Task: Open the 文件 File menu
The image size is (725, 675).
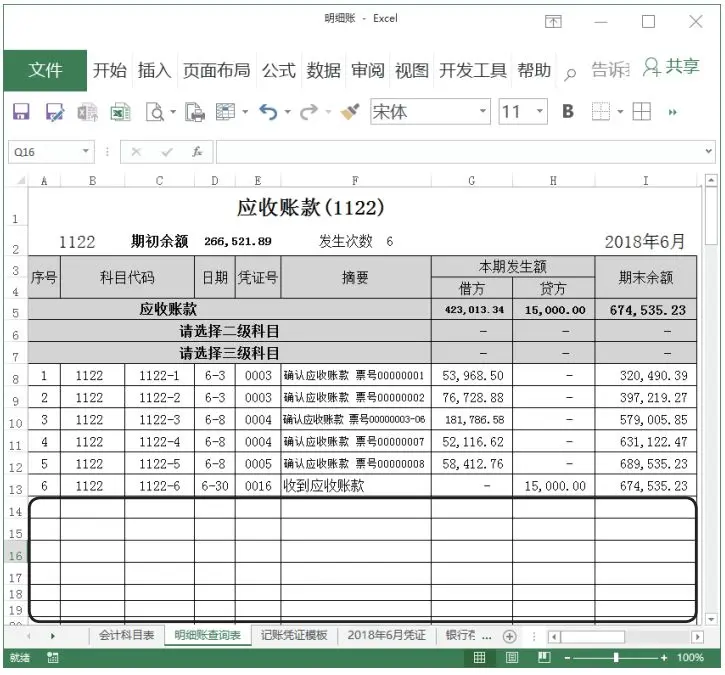Action: pos(45,70)
